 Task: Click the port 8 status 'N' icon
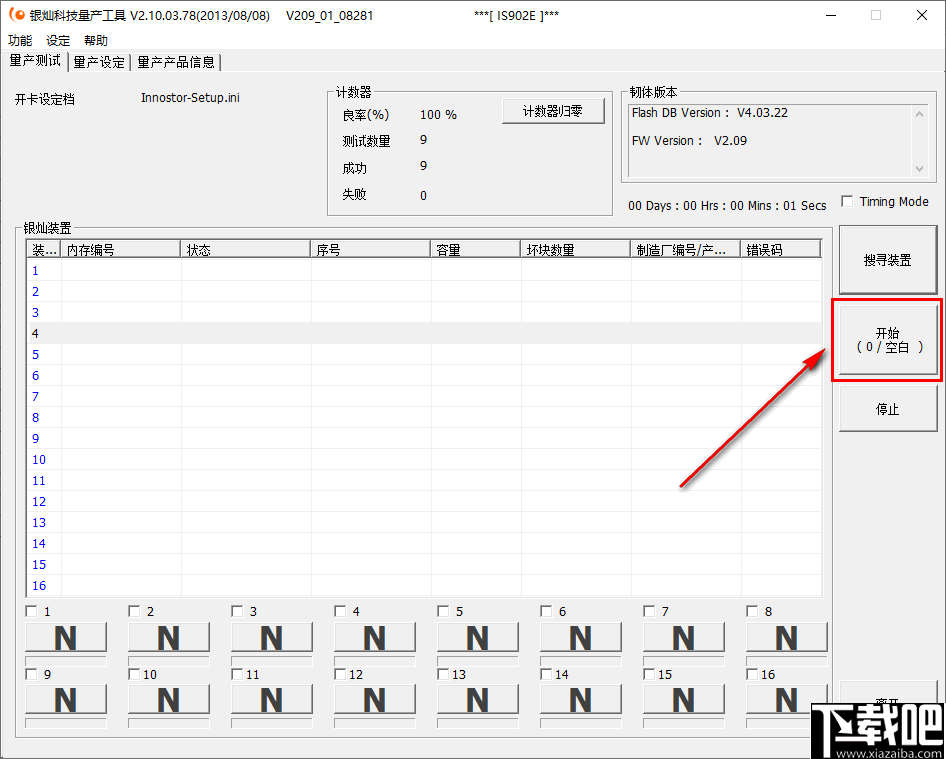pyautogui.click(x=786, y=637)
